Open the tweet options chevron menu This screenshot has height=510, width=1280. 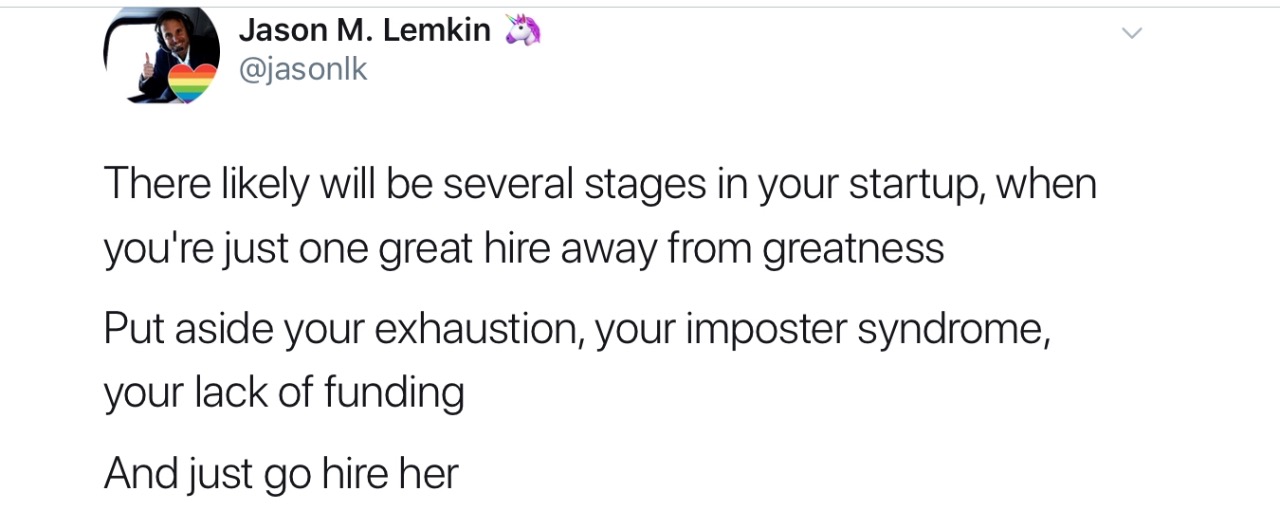click(1130, 34)
